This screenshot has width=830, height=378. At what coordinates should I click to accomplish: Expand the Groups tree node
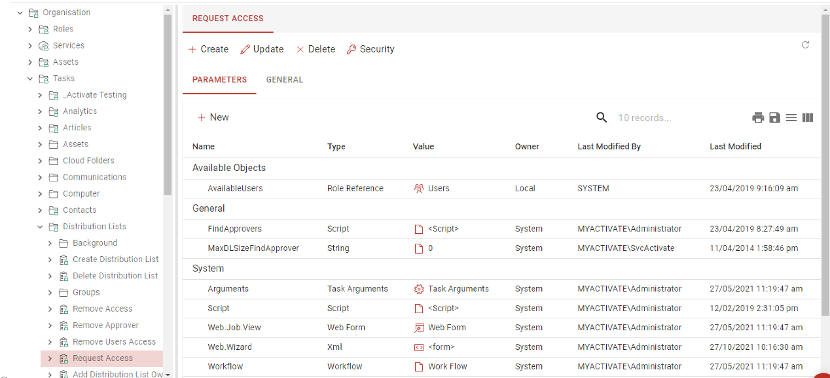(x=50, y=292)
